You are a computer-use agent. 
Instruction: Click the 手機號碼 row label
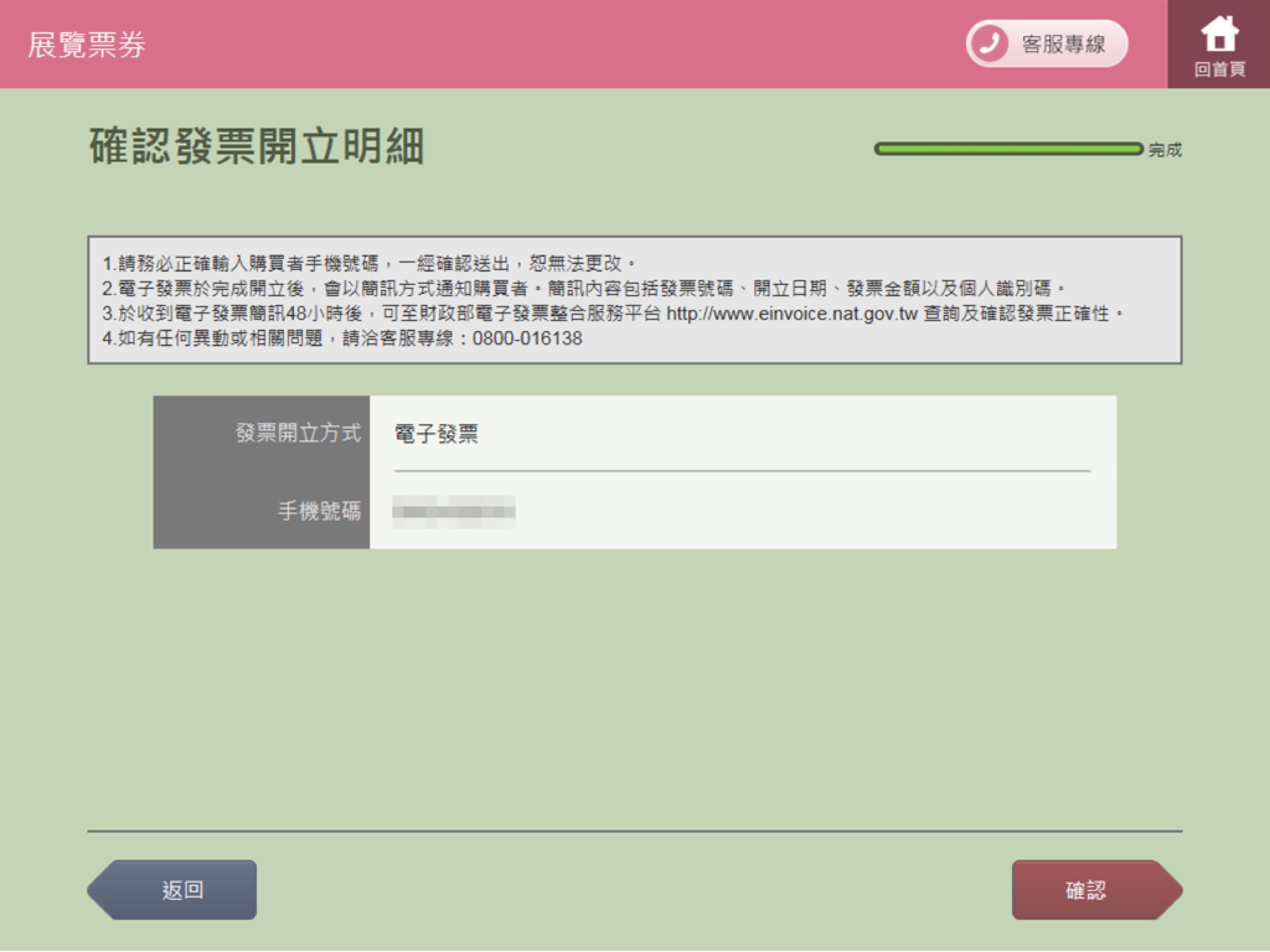[x=319, y=511]
